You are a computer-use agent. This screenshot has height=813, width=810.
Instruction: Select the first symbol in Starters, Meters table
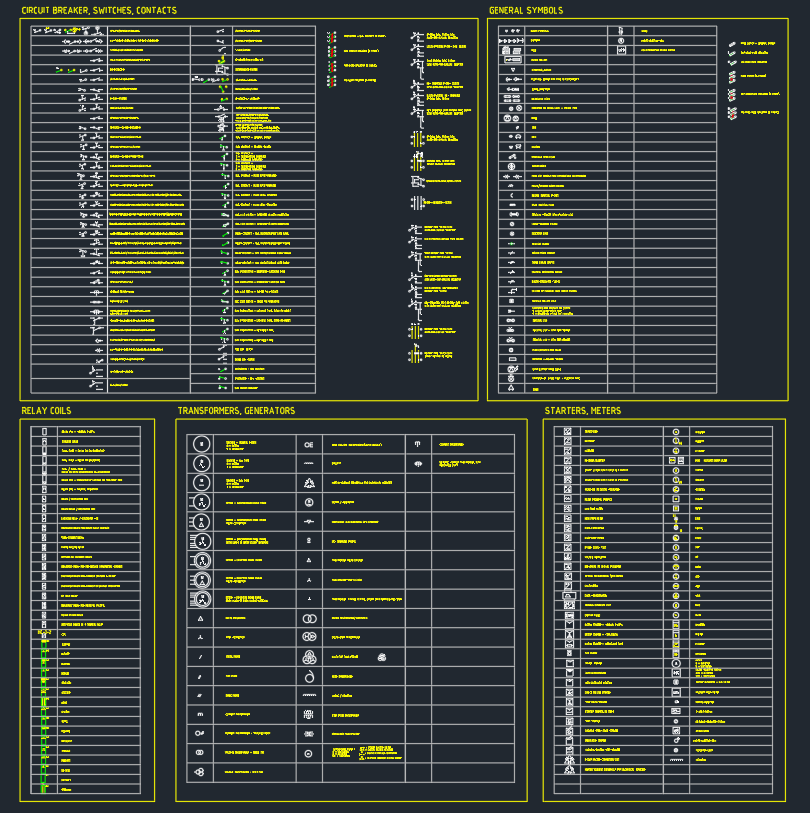point(567,431)
